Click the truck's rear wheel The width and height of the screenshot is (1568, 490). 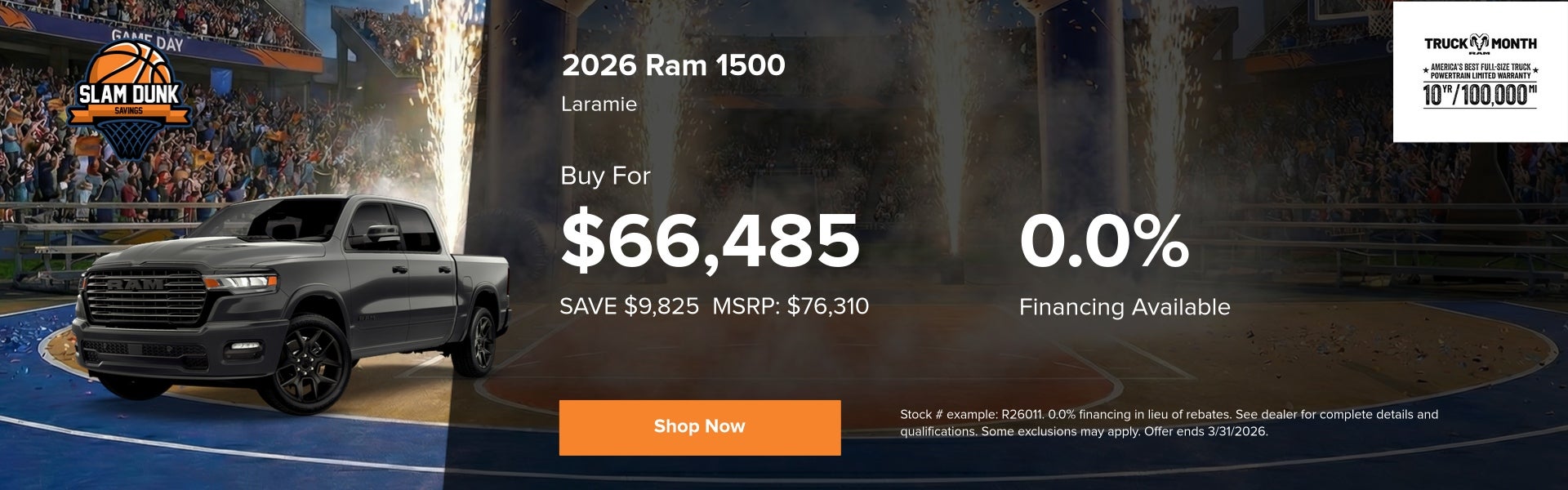[481, 341]
